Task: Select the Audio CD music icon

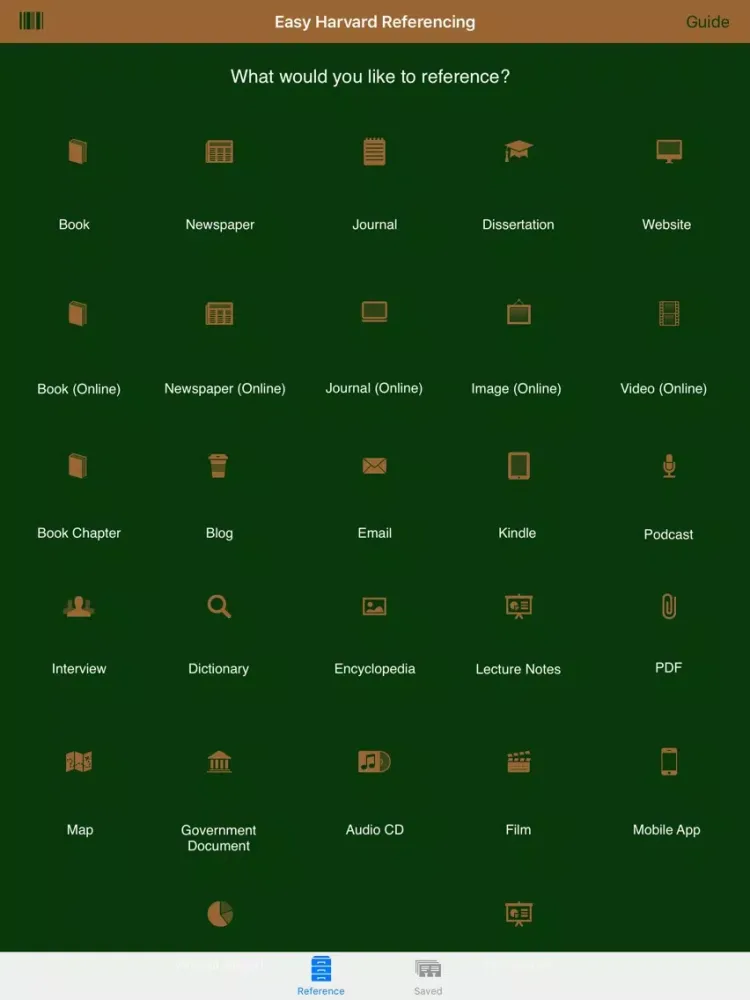Action: tap(374, 761)
